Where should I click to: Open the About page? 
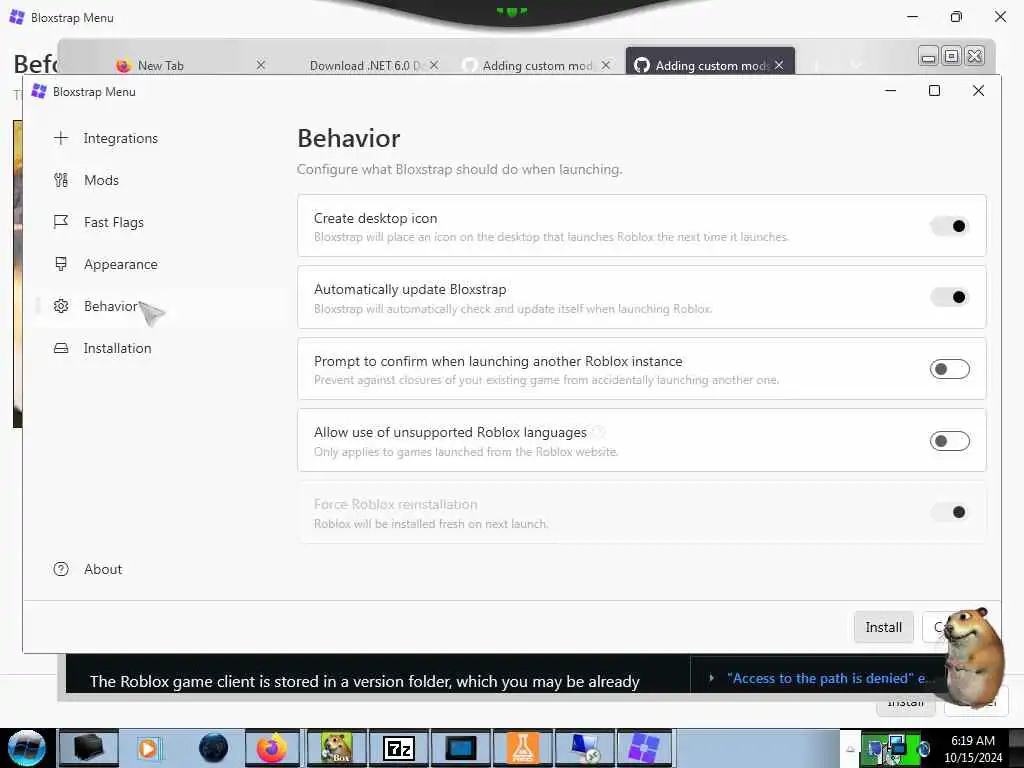[103, 569]
